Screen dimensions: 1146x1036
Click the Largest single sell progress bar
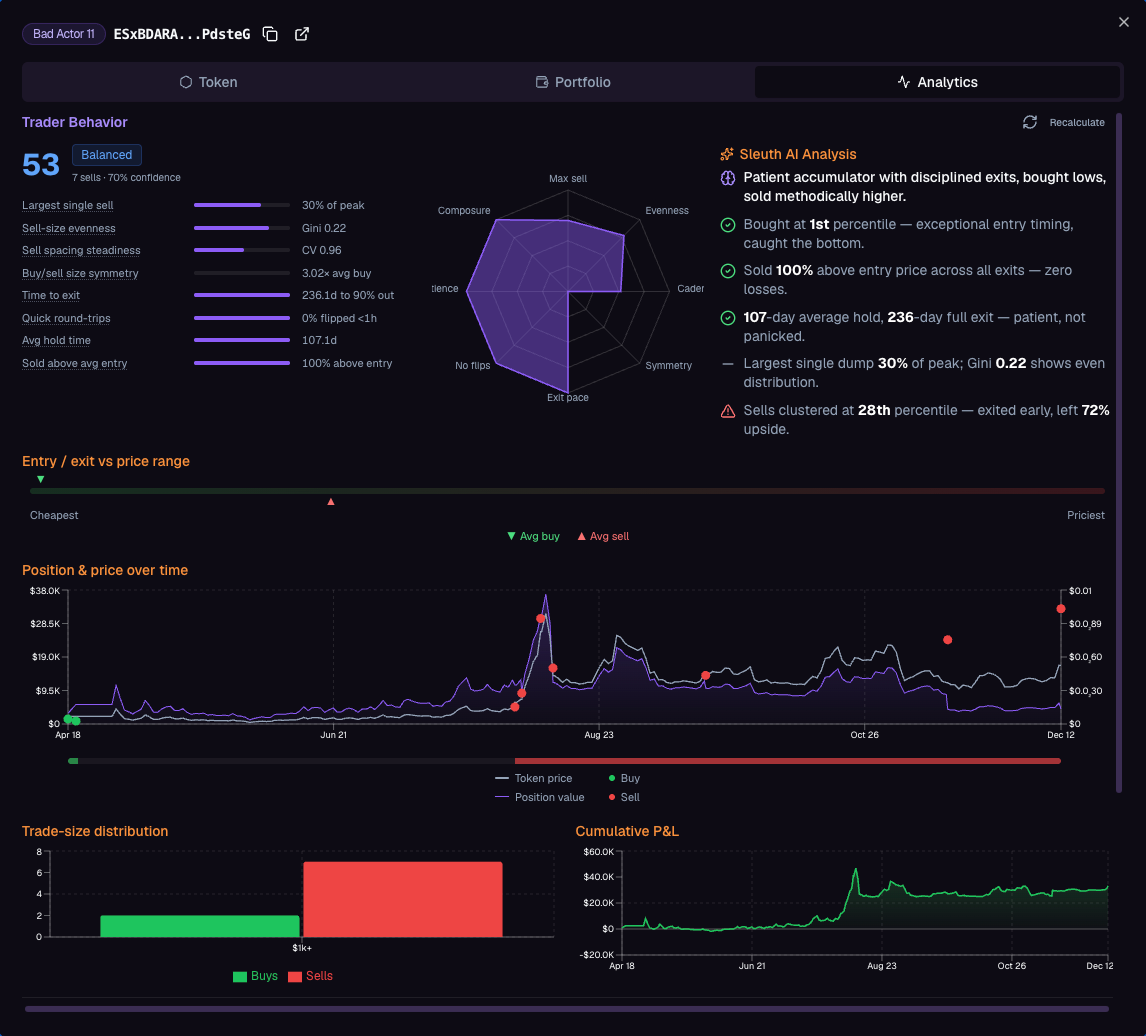click(x=242, y=205)
